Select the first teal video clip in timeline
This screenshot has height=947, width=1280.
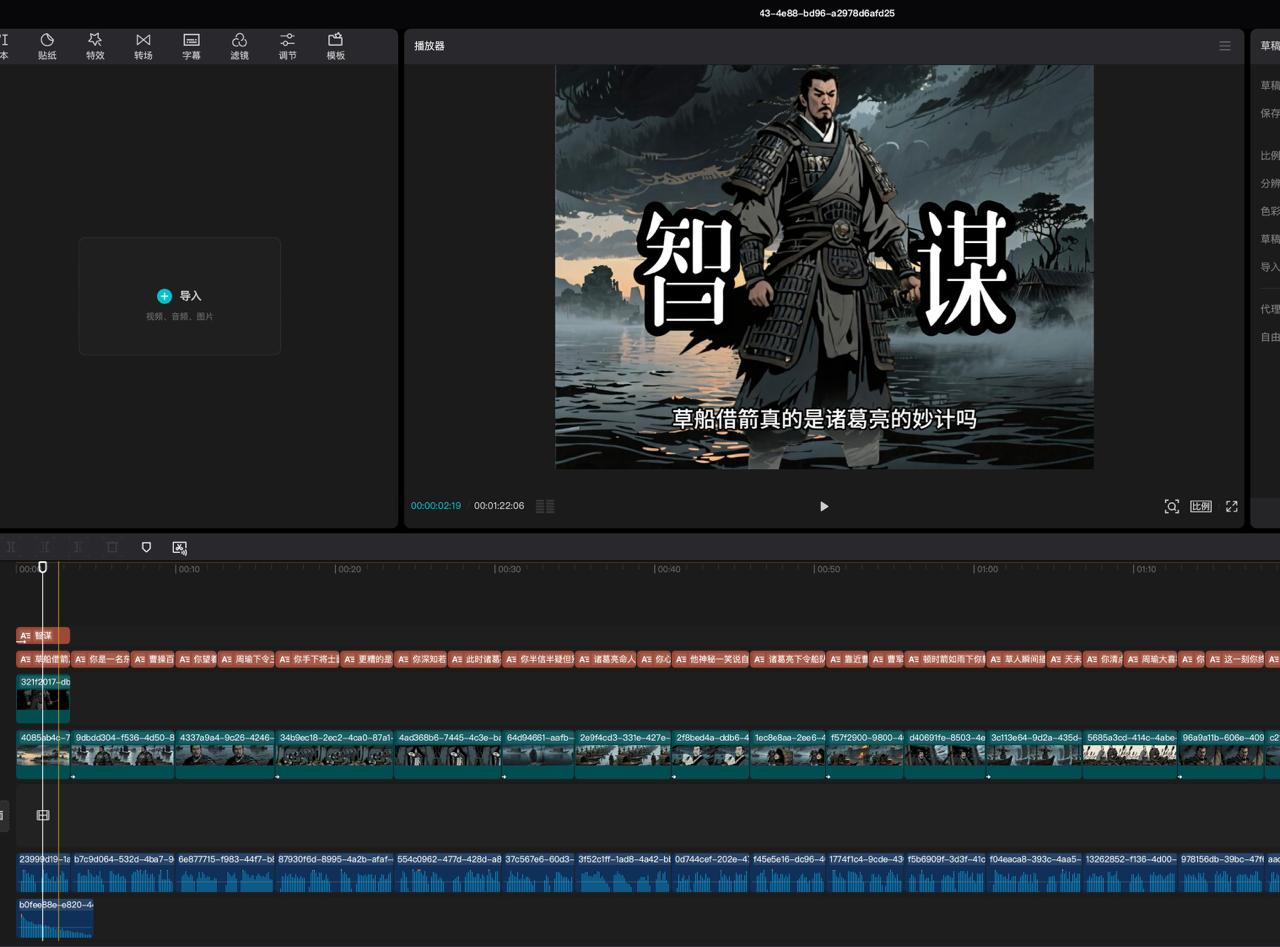coord(43,755)
